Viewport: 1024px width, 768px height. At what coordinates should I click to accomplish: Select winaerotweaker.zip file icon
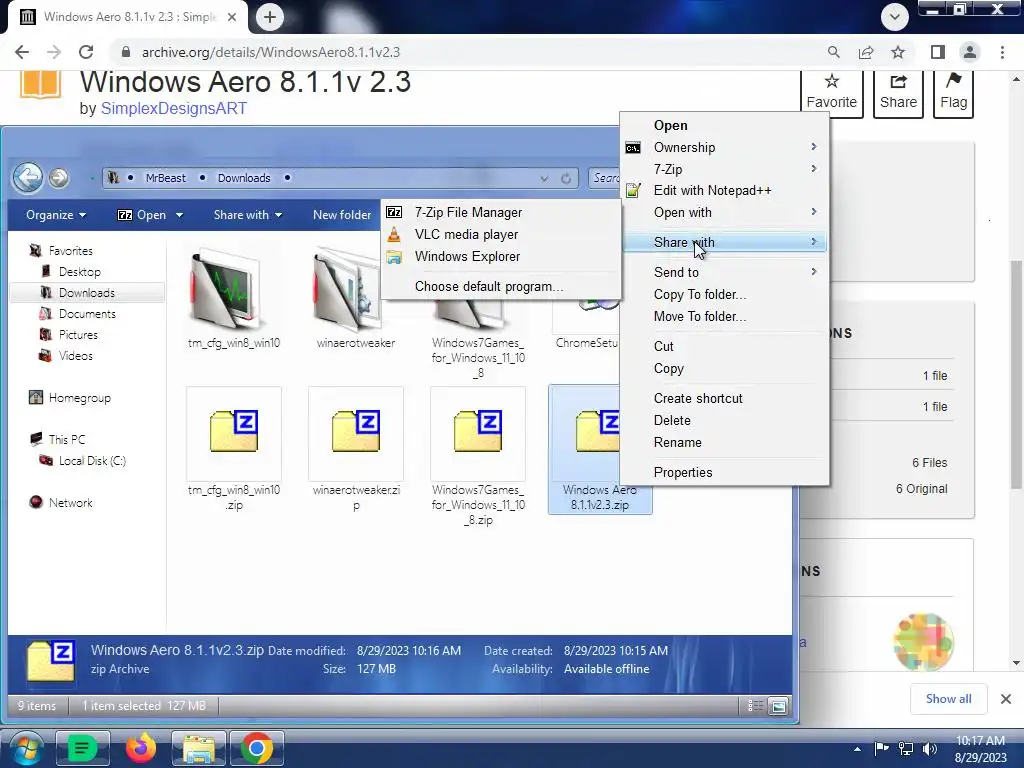(356, 431)
